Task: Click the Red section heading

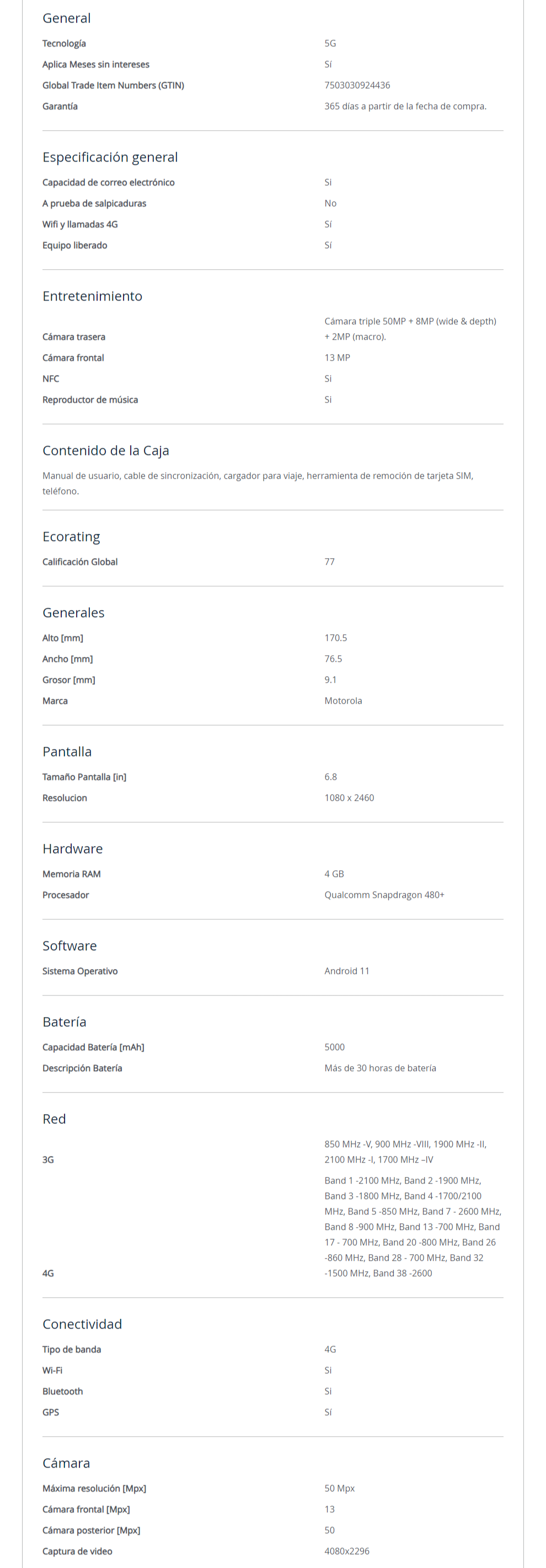Action: pos(54,1119)
